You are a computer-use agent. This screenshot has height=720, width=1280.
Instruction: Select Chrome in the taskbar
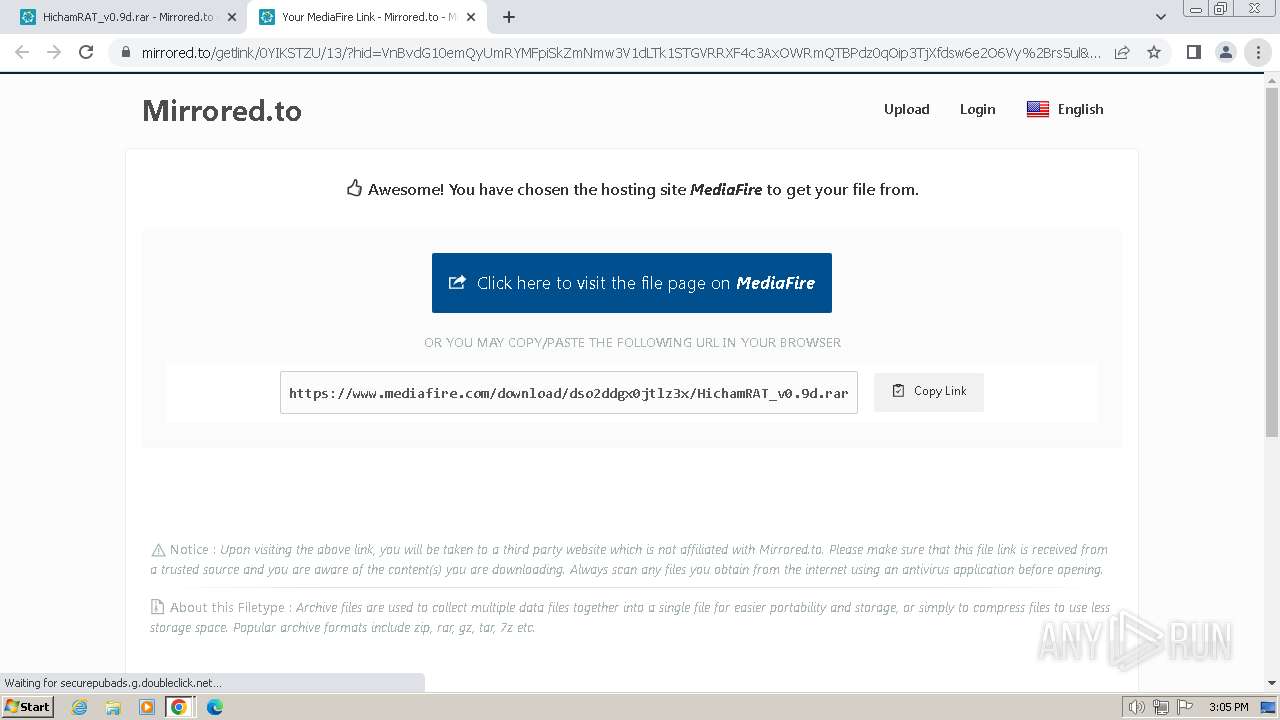pyautogui.click(x=179, y=707)
